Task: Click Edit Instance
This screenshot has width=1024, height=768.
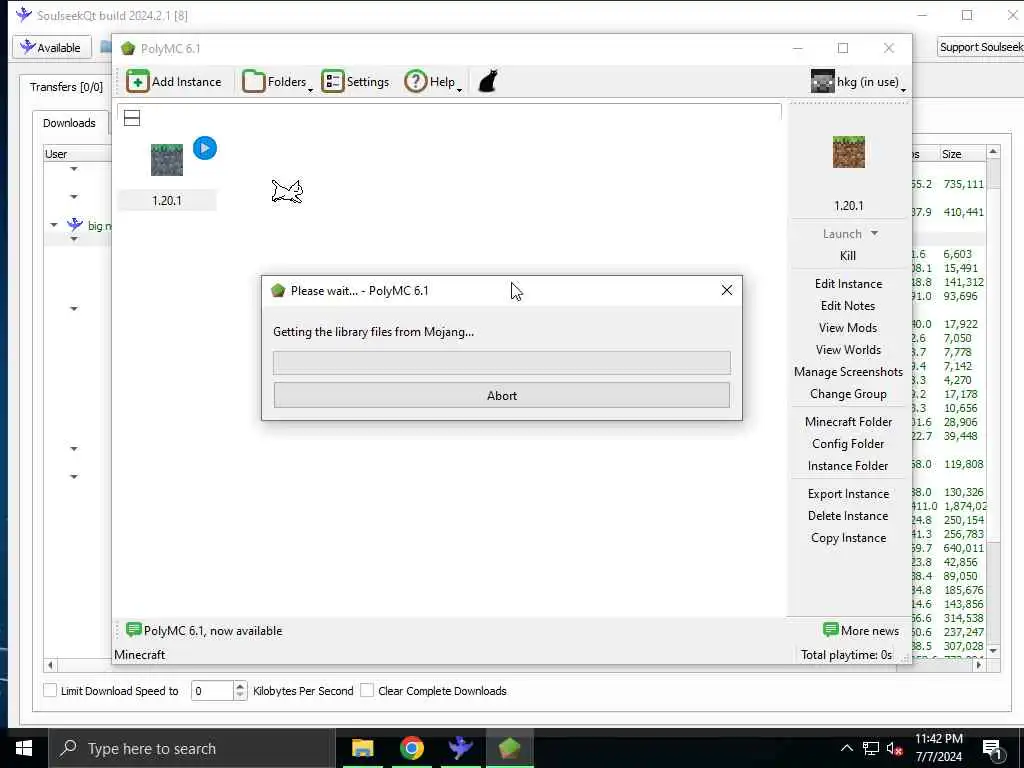Action: [848, 284]
